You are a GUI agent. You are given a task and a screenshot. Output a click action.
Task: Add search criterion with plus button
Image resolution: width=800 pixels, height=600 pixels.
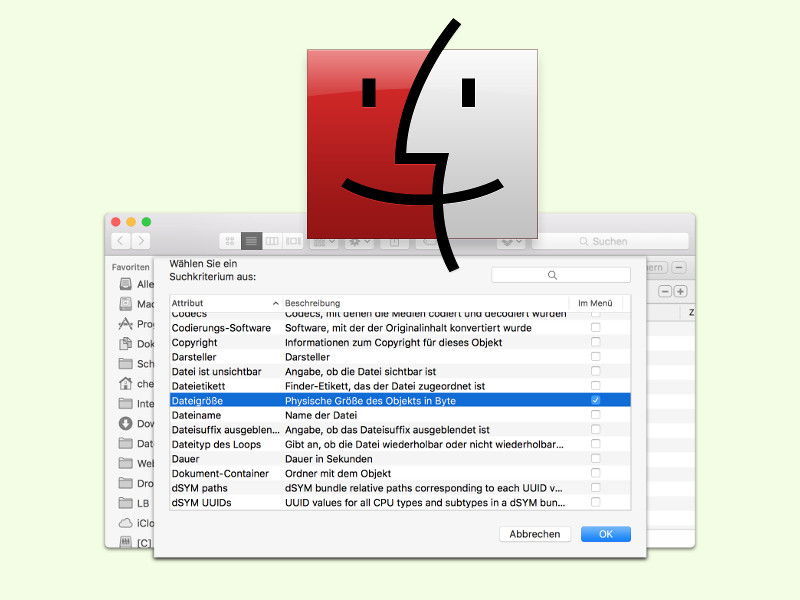point(680,291)
